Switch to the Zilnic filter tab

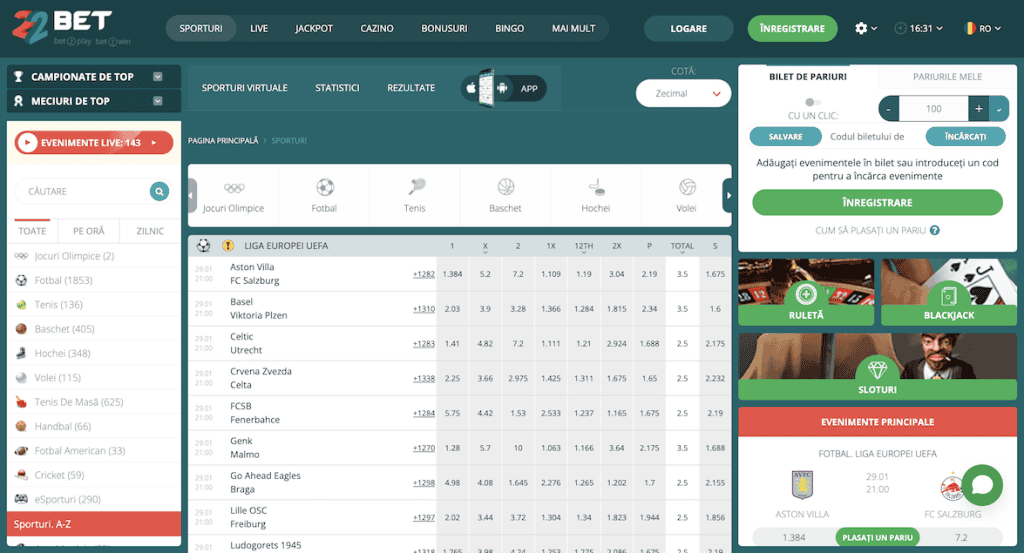(x=150, y=231)
